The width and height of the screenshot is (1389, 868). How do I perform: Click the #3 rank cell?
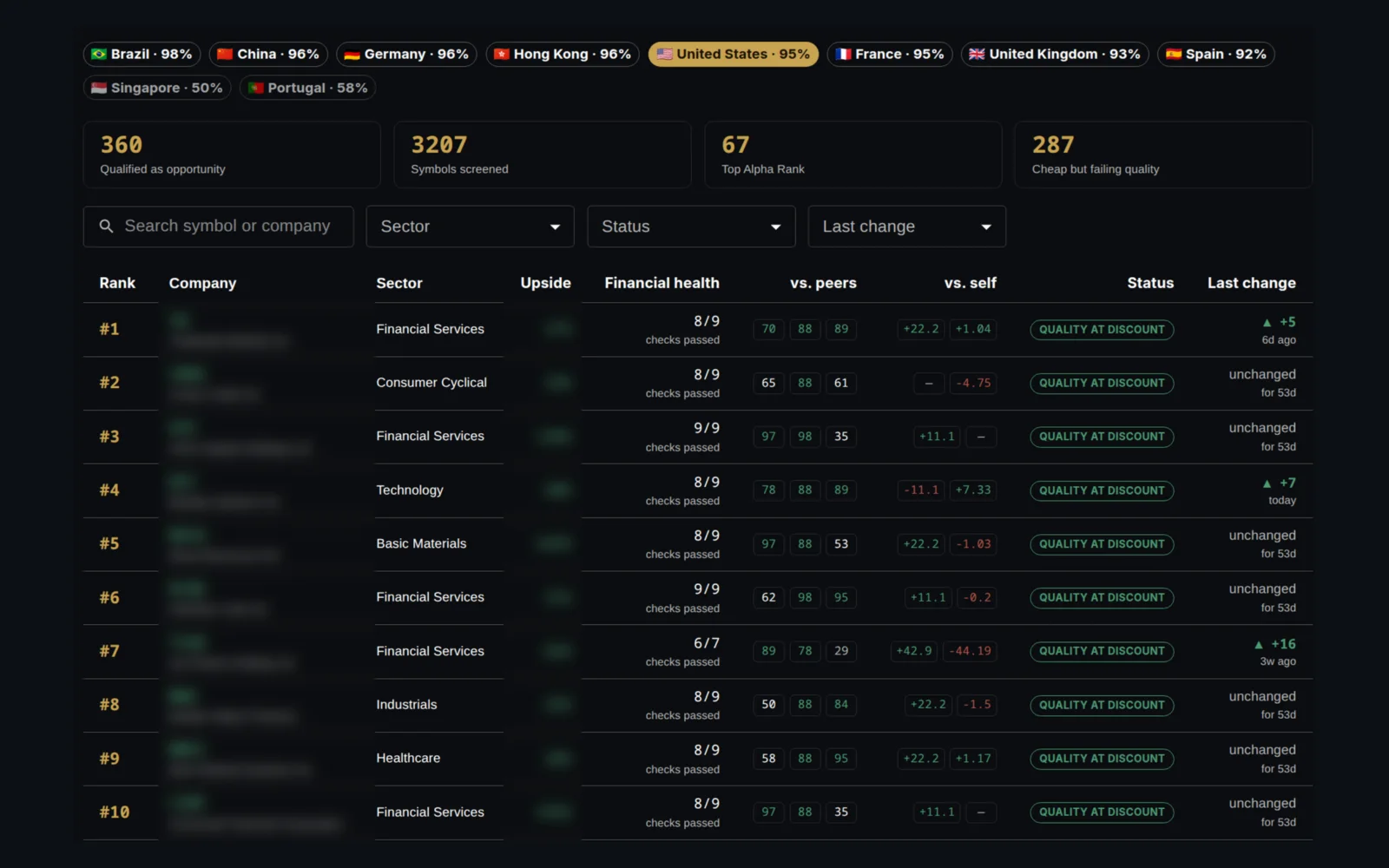click(x=109, y=437)
